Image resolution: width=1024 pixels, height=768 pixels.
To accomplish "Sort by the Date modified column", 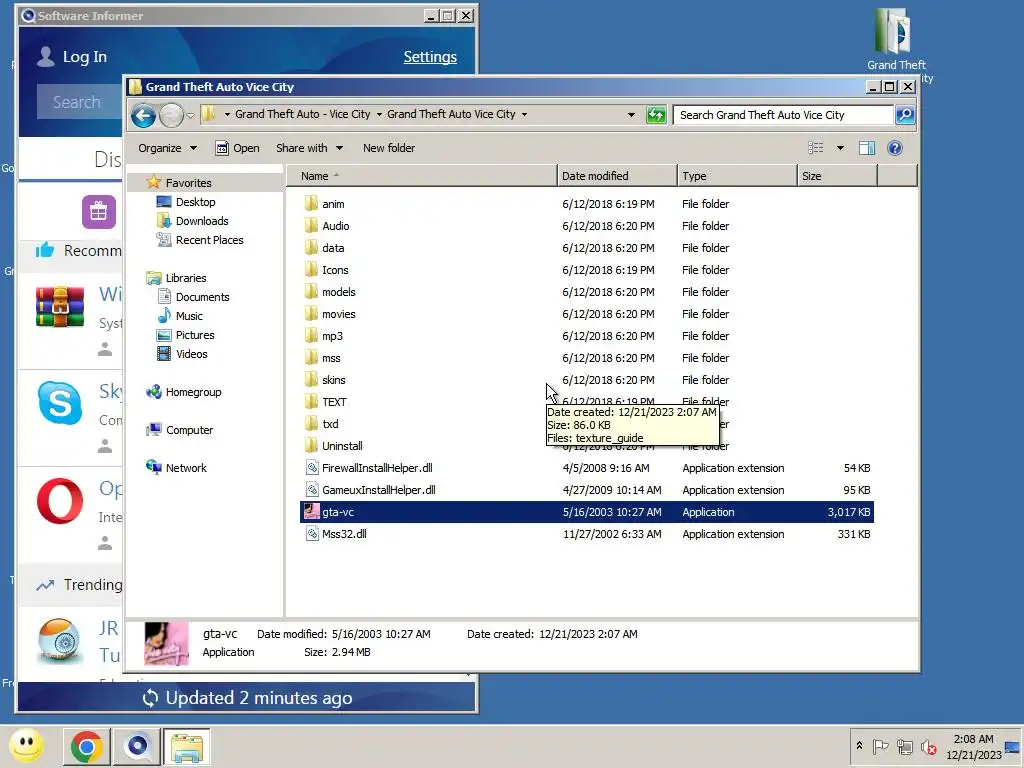I will [x=617, y=176].
